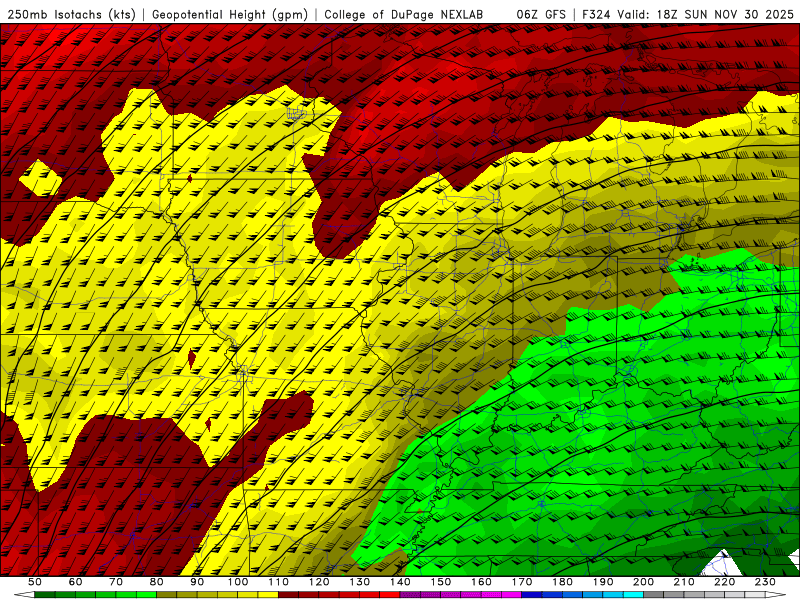Click the 170 kt label on color scale

pyautogui.click(x=522, y=582)
